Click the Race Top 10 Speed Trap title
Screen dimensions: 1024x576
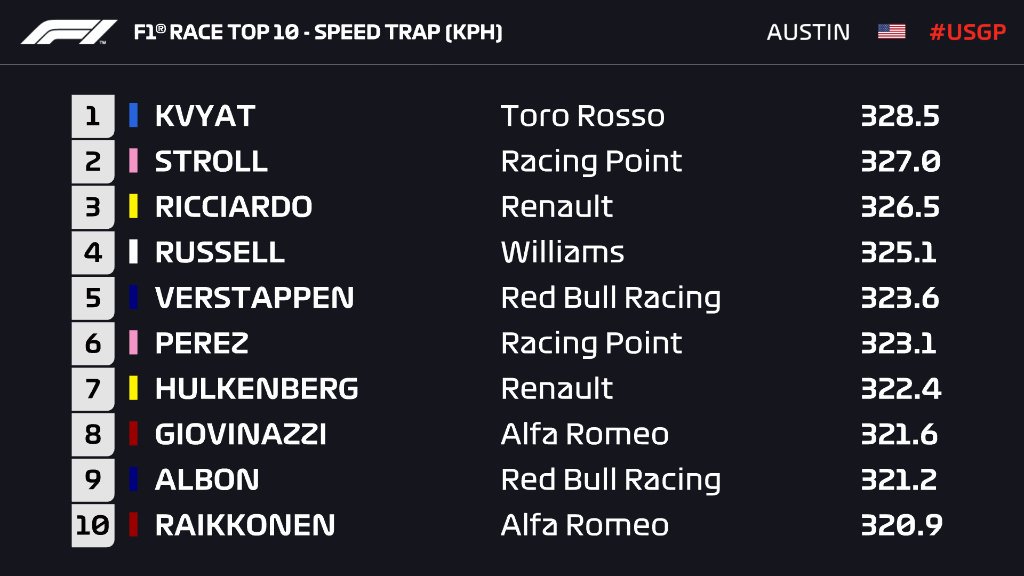click(x=318, y=32)
